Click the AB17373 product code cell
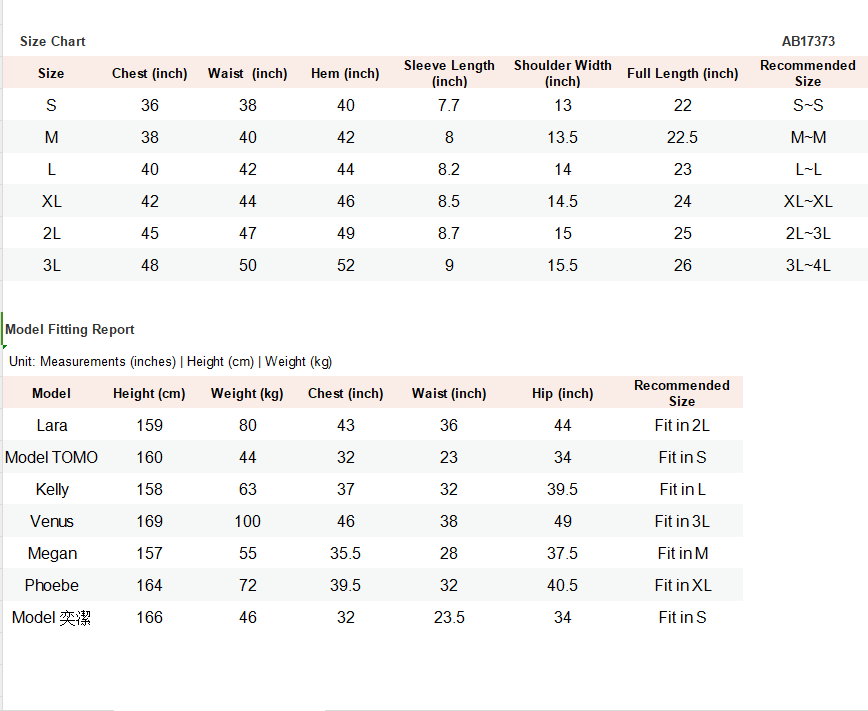The height and width of the screenshot is (711, 868). (808, 42)
